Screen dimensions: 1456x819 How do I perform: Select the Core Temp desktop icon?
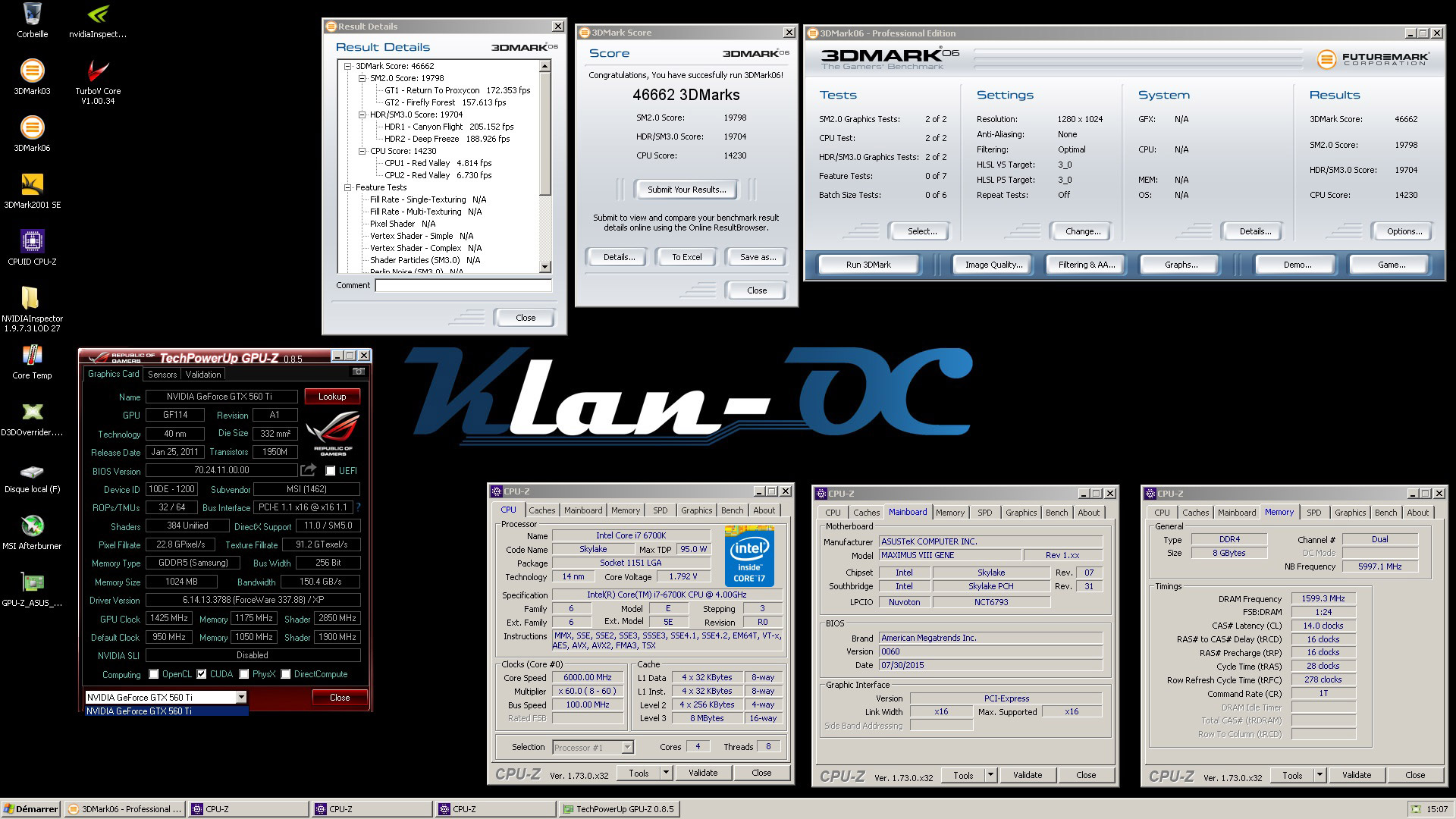click(32, 361)
